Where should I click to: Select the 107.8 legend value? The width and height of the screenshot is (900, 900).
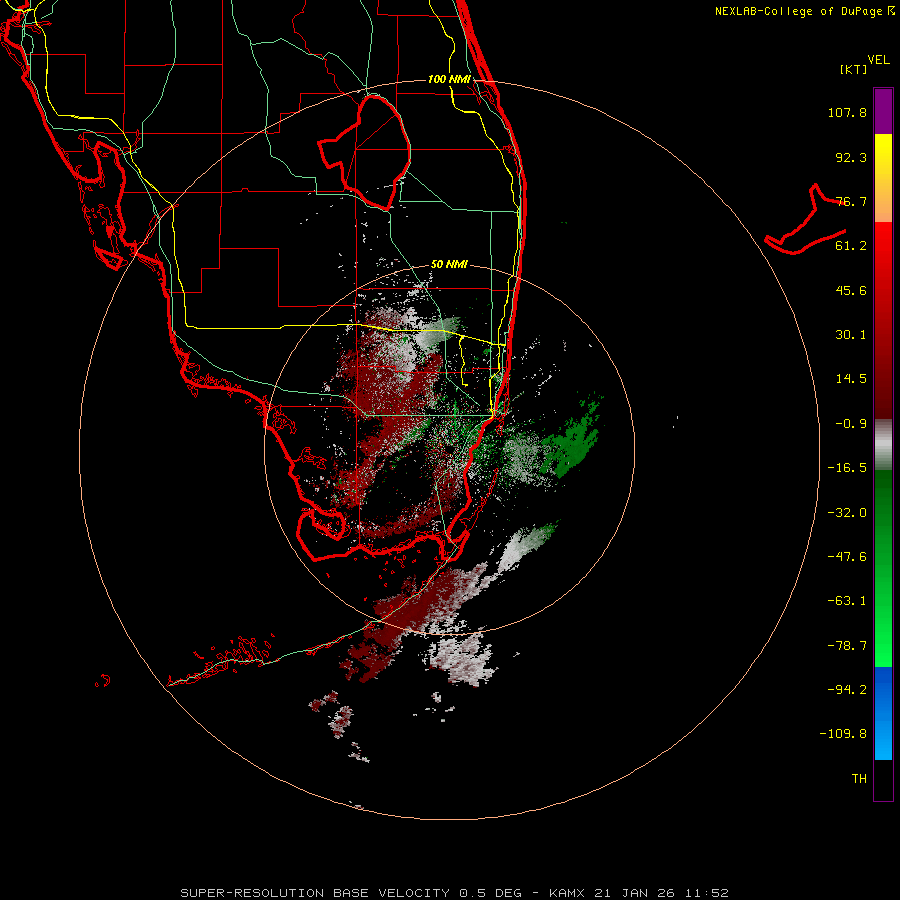[847, 112]
